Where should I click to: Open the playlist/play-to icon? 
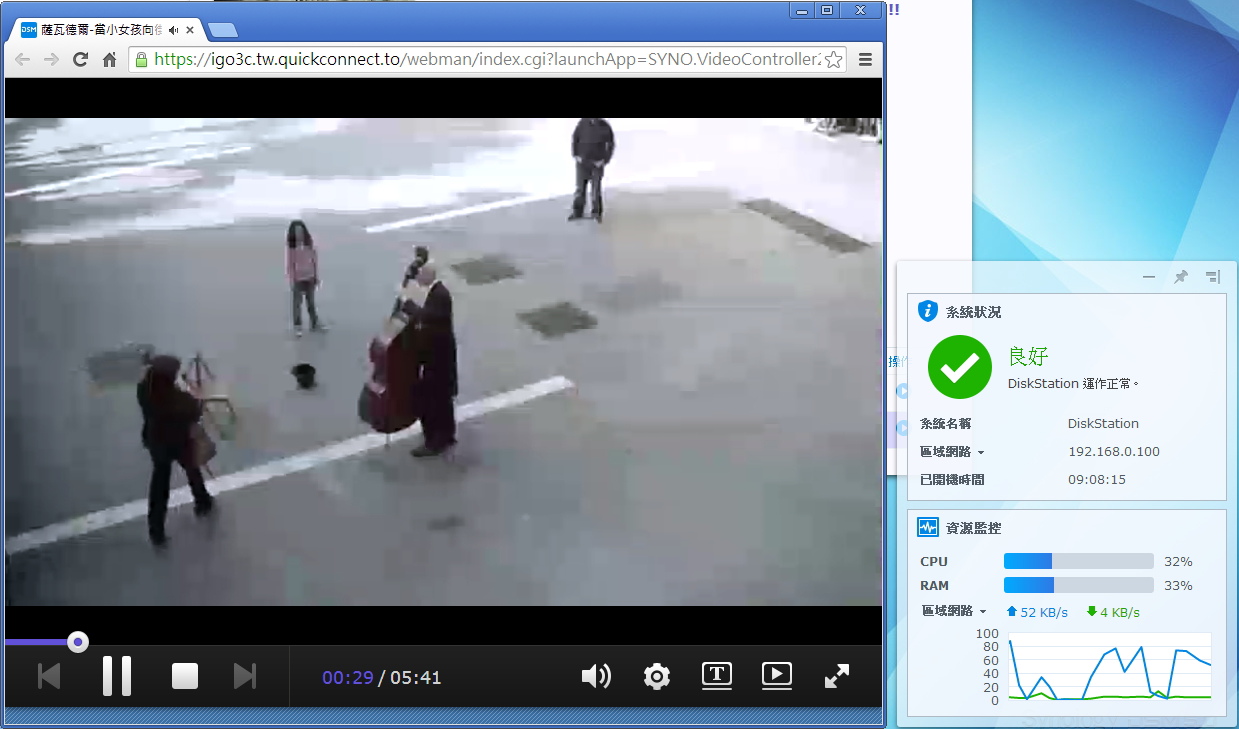777,676
